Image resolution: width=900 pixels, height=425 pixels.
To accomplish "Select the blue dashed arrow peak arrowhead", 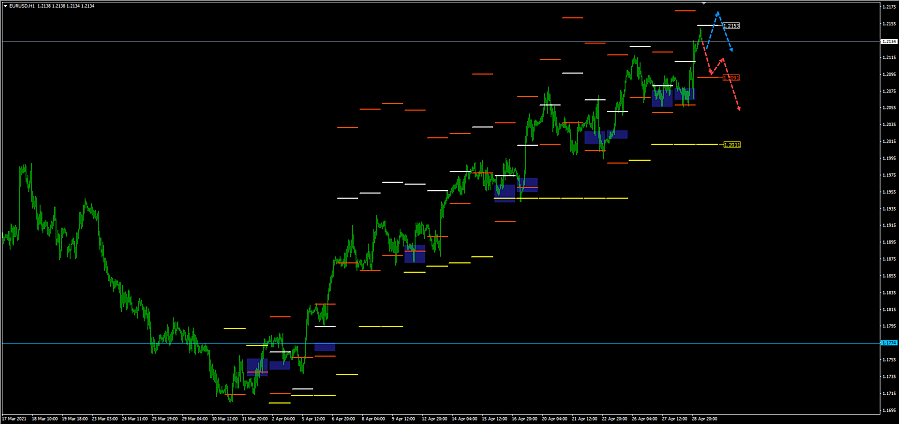I will [717, 13].
